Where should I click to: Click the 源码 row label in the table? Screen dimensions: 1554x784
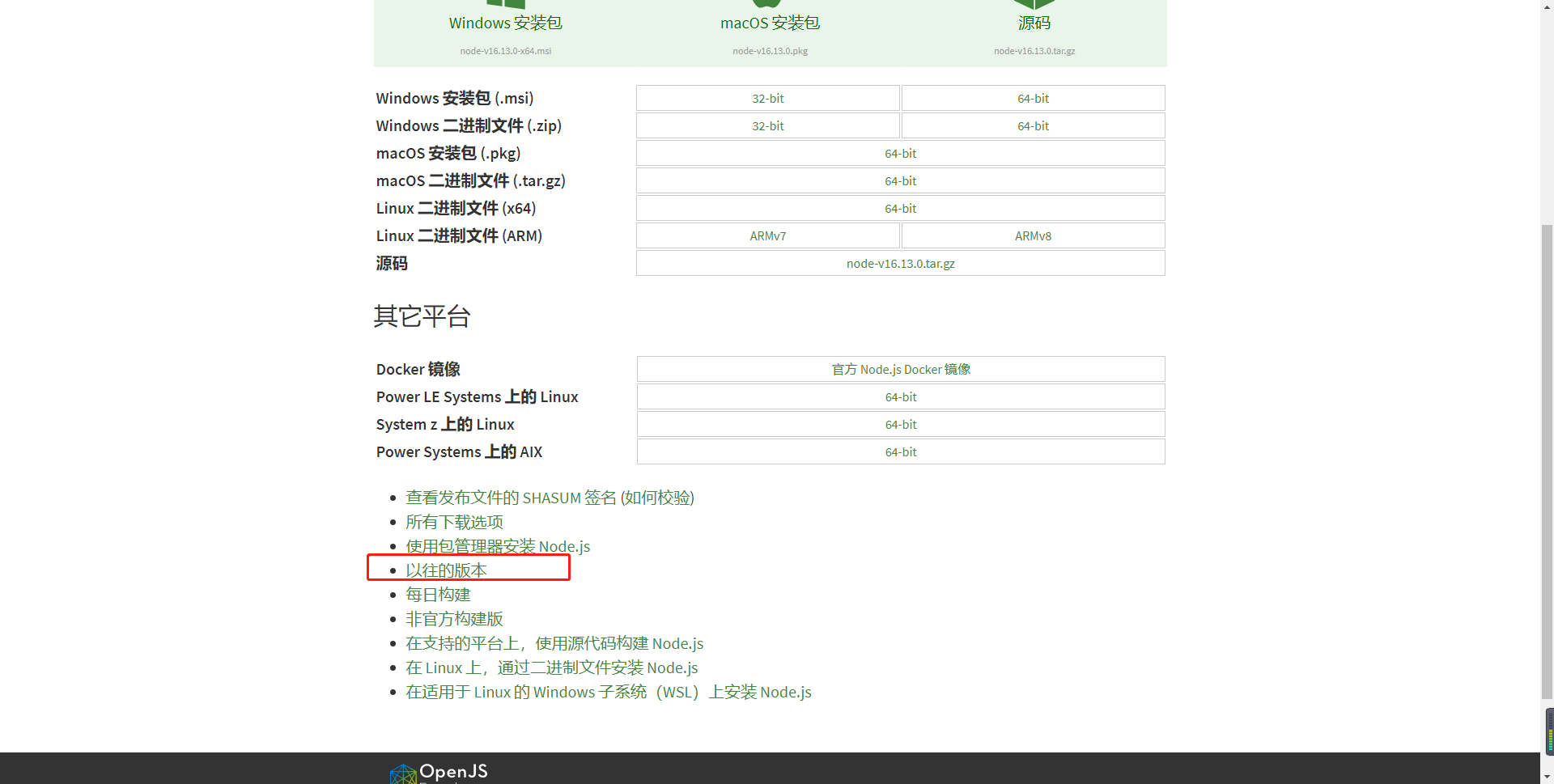click(x=392, y=263)
